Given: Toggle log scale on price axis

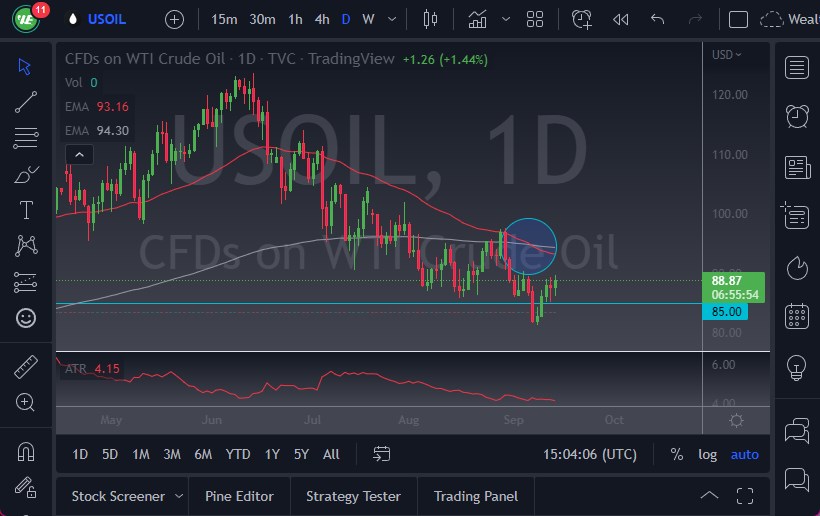Looking at the screenshot, I should coord(707,454).
